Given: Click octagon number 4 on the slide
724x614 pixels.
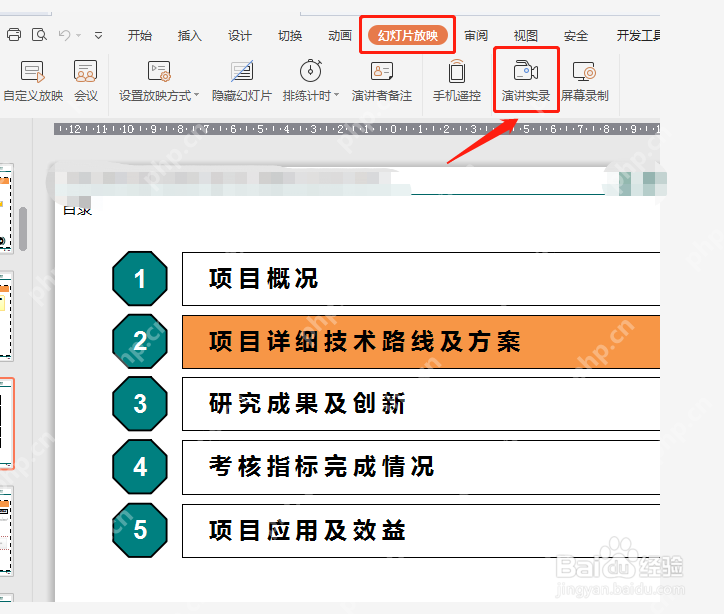Looking at the screenshot, I should pyautogui.click(x=140, y=467).
